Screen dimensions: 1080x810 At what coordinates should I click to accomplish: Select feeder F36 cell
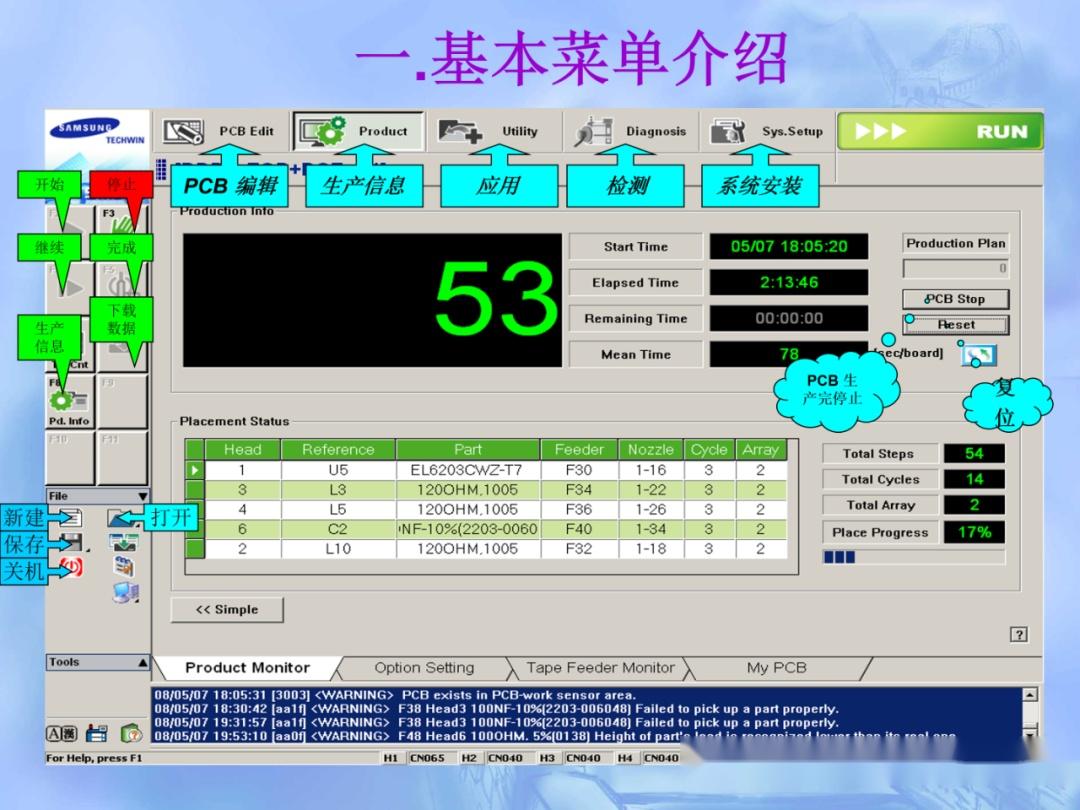(x=579, y=509)
